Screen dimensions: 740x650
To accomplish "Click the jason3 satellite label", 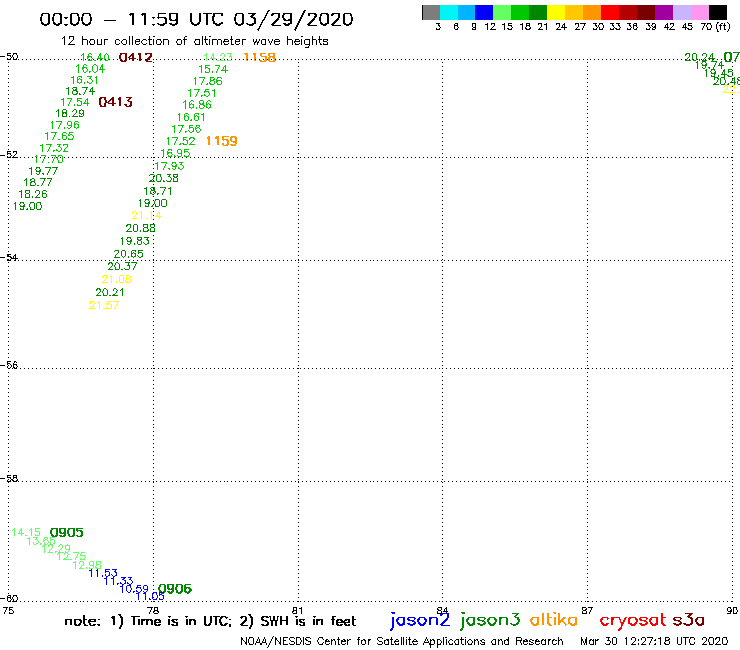I will pos(490,621).
